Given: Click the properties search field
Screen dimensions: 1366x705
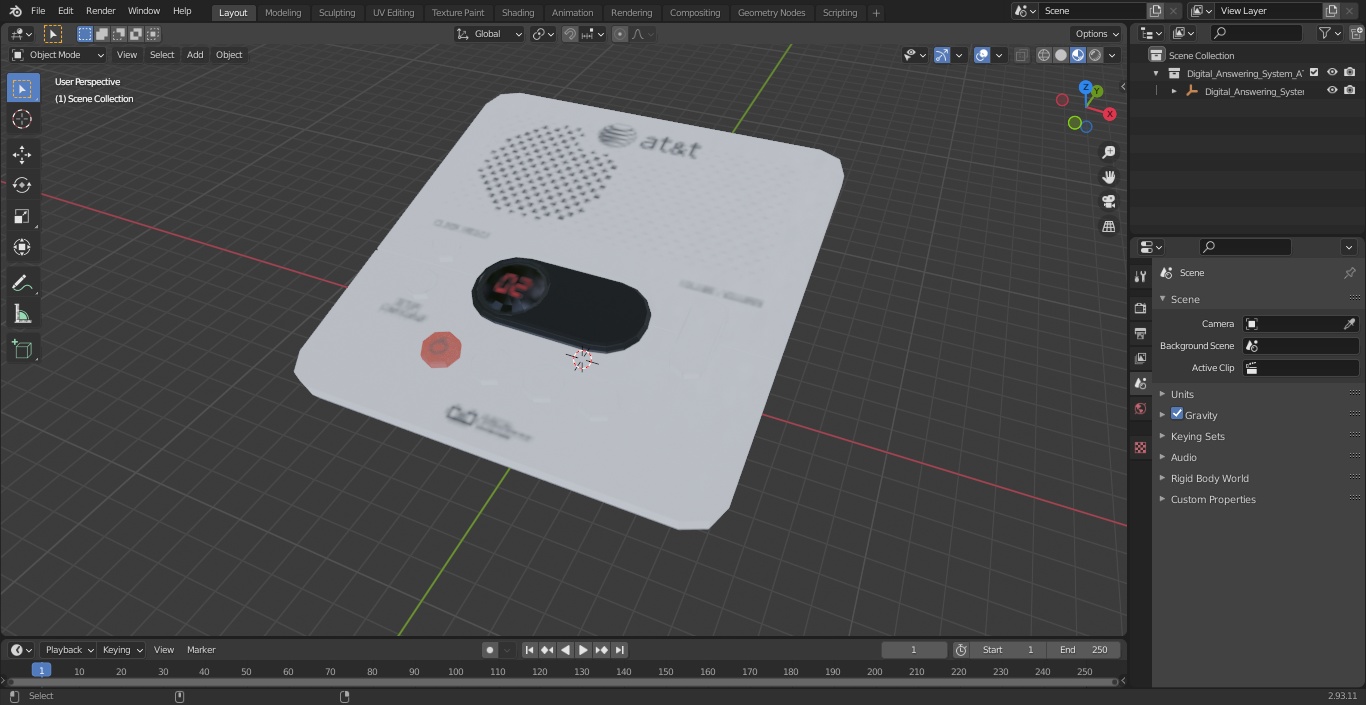Looking at the screenshot, I should coord(1245,247).
